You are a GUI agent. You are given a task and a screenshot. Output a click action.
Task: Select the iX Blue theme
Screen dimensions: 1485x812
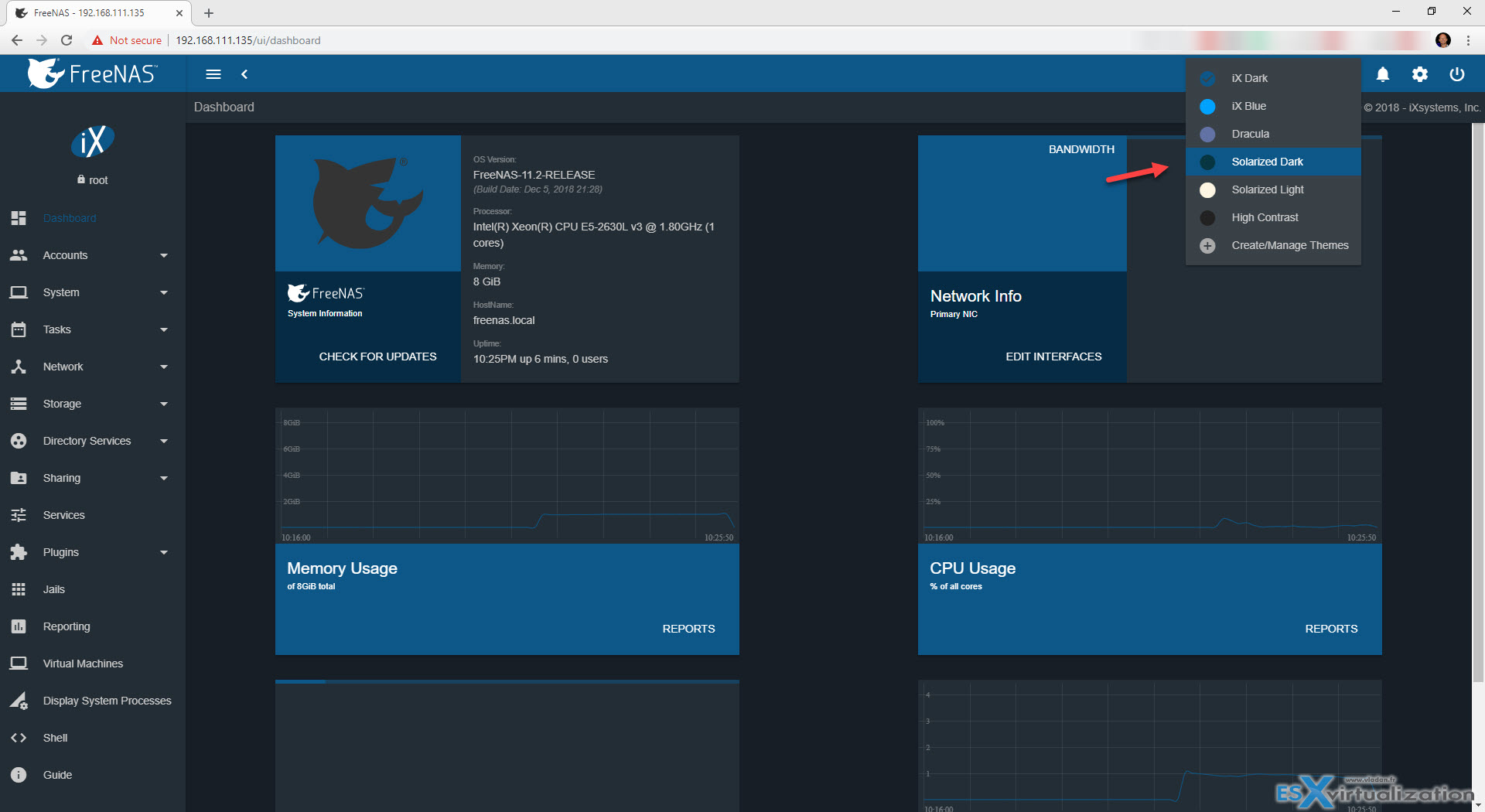pyautogui.click(x=1273, y=106)
